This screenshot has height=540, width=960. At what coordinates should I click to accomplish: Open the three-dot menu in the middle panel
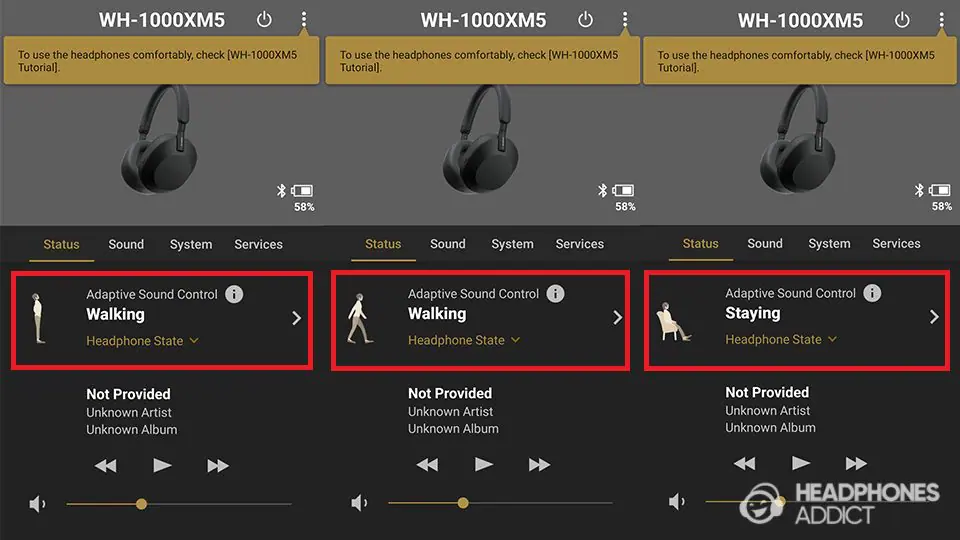tap(624, 20)
